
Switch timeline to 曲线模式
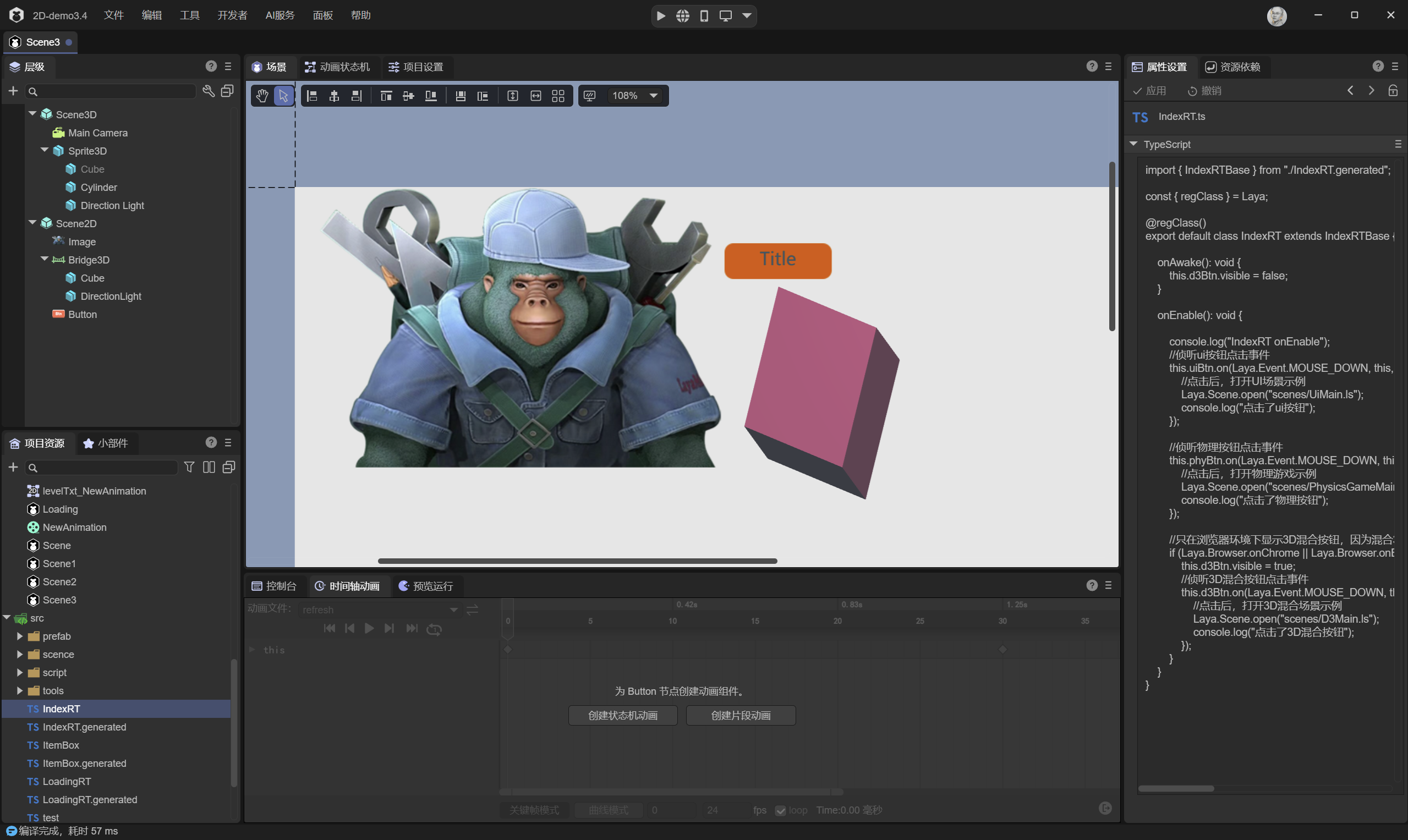click(609, 810)
